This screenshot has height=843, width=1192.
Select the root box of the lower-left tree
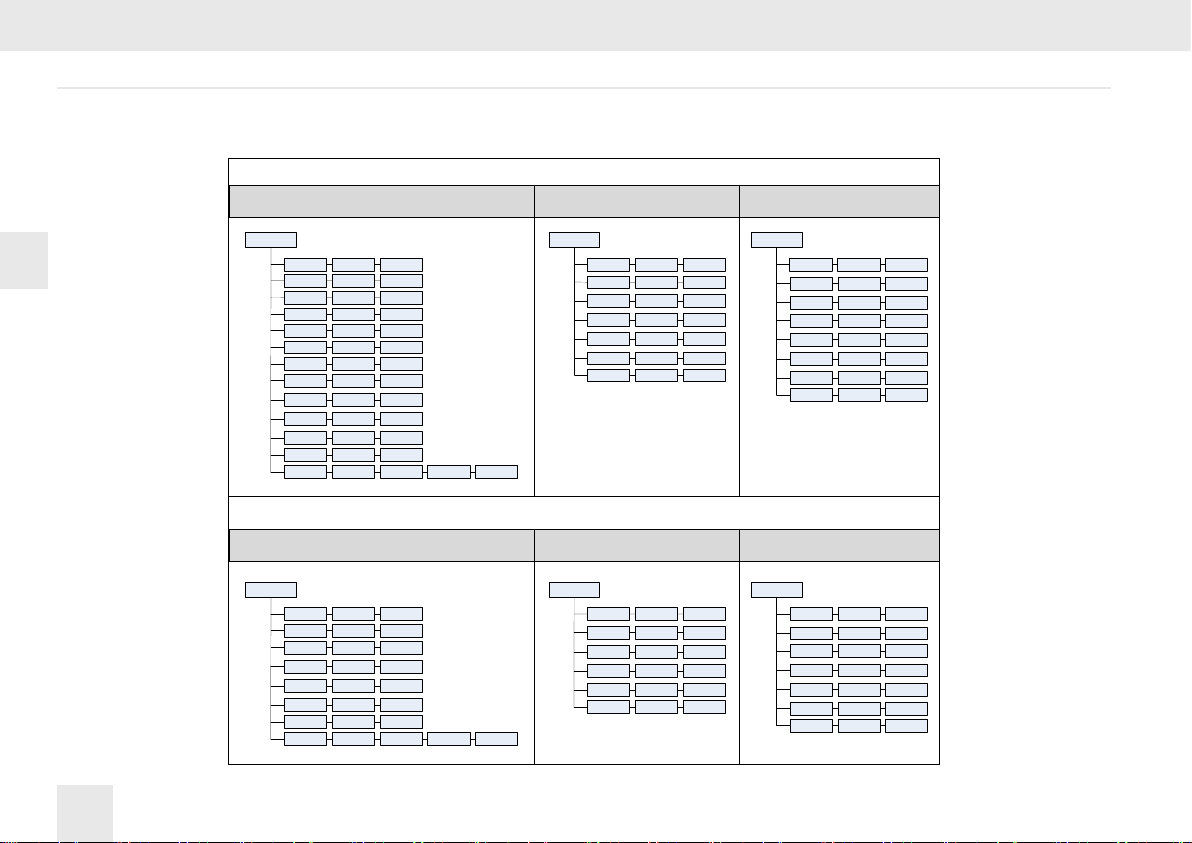click(x=271, y=590)
